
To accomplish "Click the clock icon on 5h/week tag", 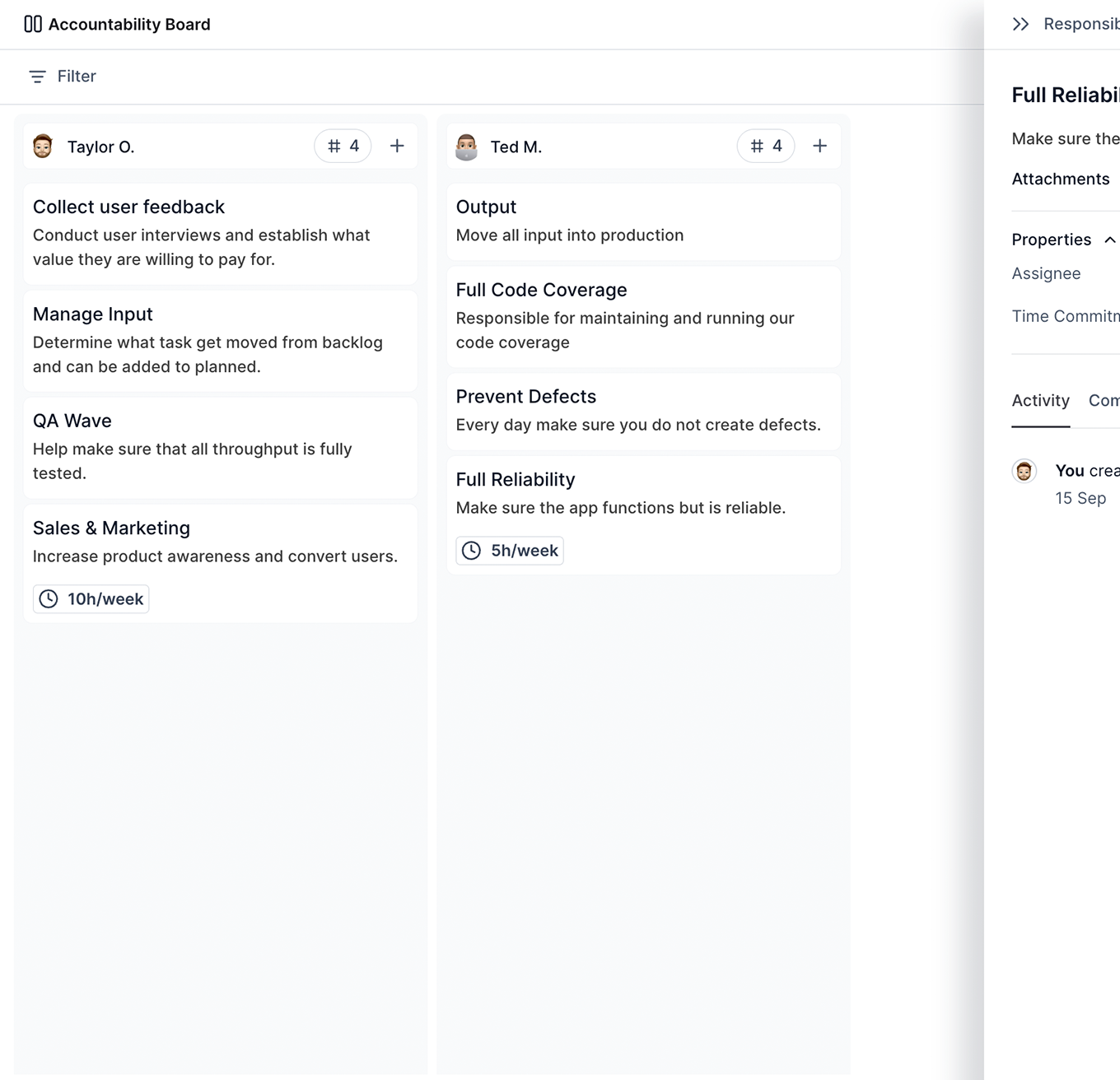I will click(471, 550).
